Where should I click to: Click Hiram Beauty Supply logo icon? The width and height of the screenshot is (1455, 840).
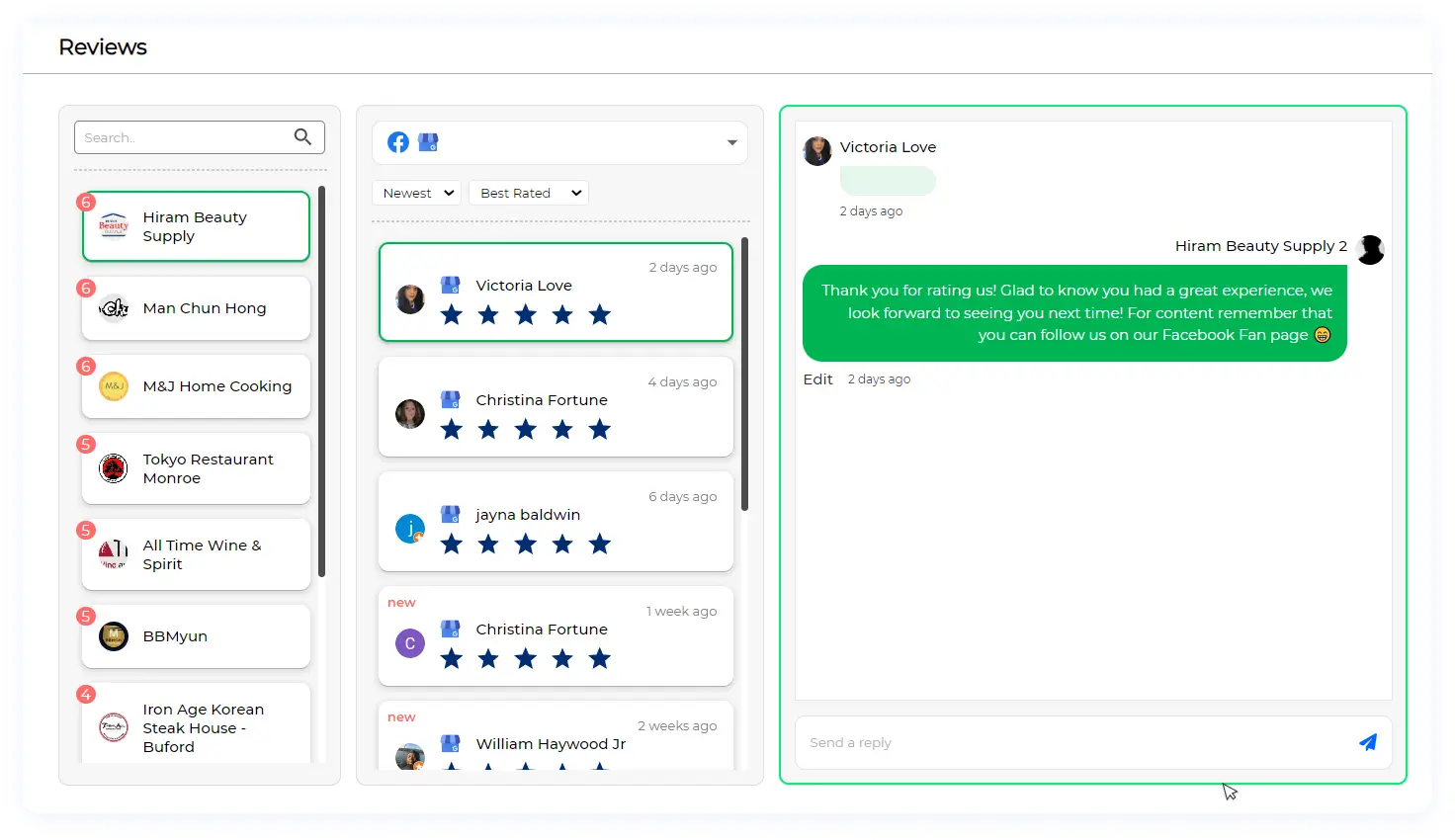click(114, 226)
